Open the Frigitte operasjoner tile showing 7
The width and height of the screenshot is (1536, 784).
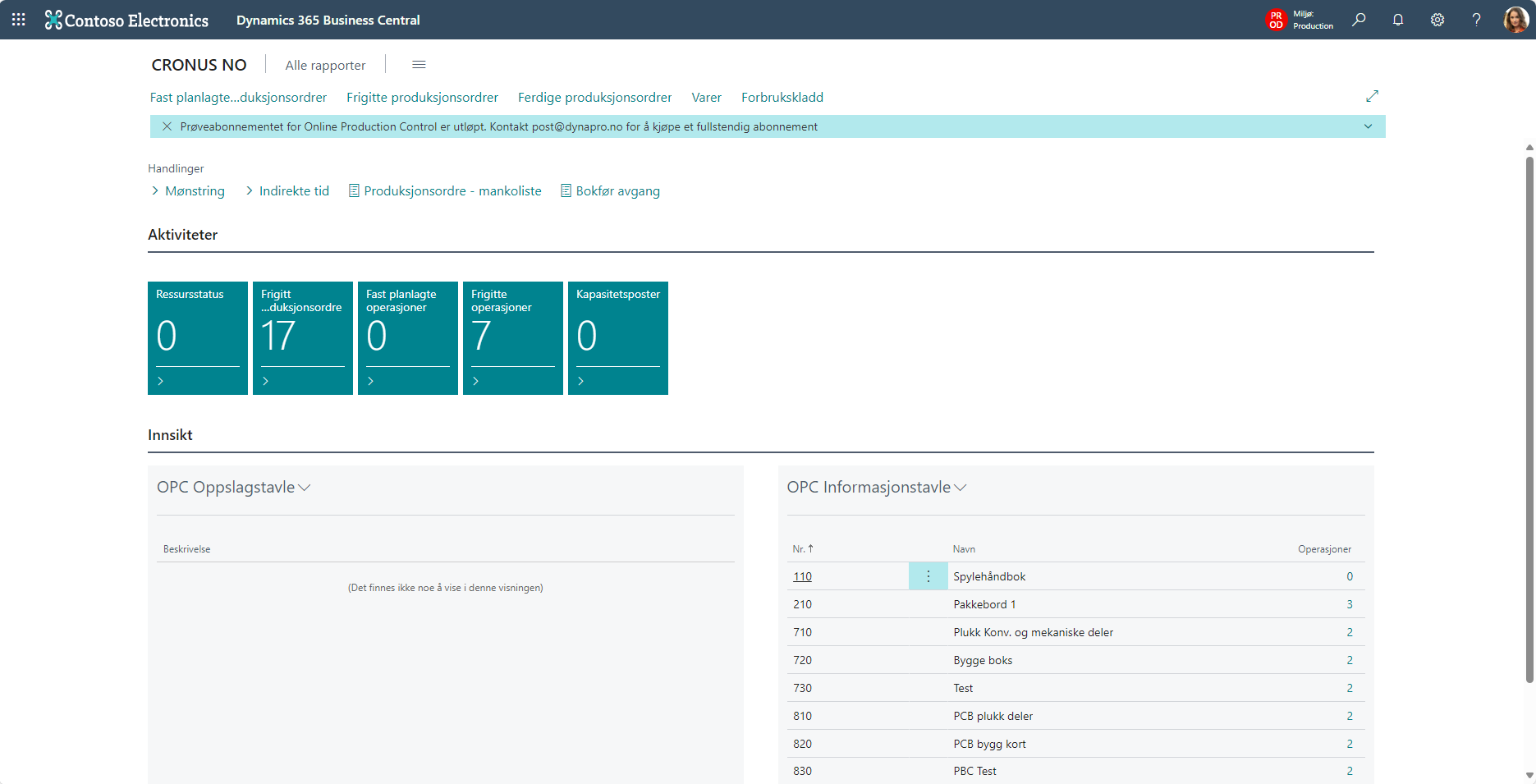pos(512,337)
